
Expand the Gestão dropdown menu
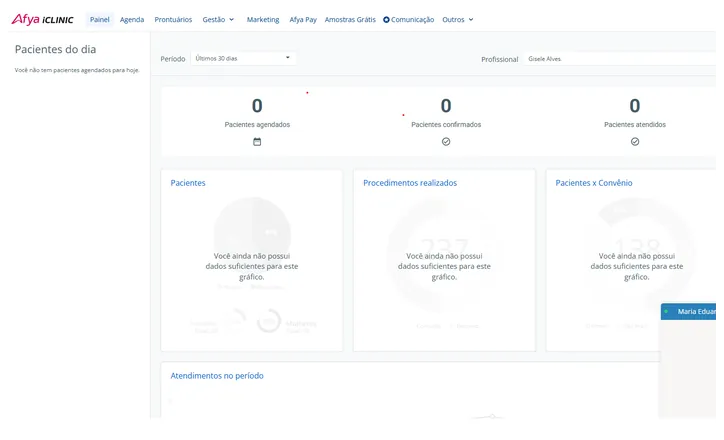(218, 19)
